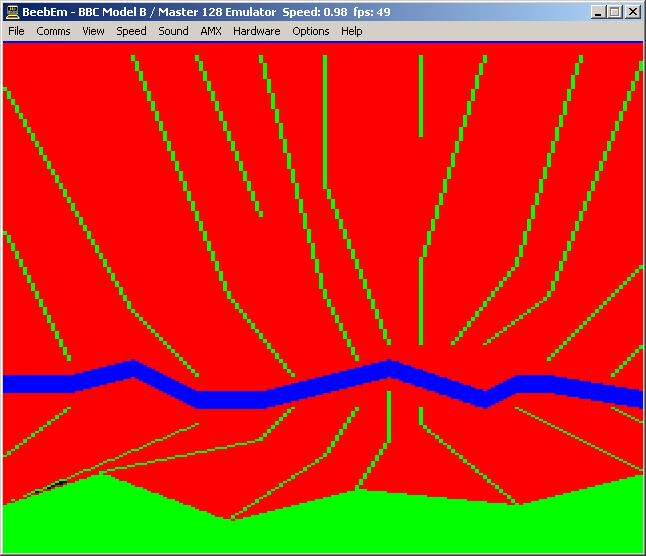Expand the View menu

pos(93,31)
